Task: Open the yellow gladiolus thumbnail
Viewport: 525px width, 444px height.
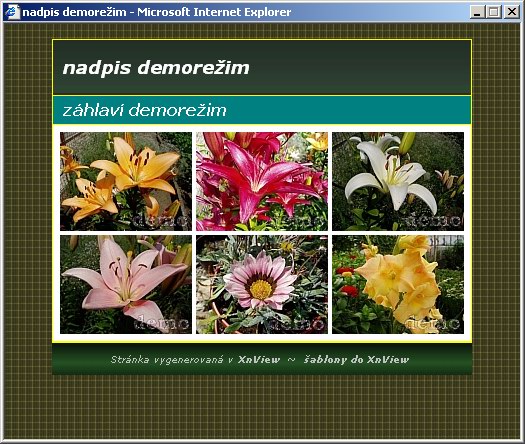Action: [398, 285]
